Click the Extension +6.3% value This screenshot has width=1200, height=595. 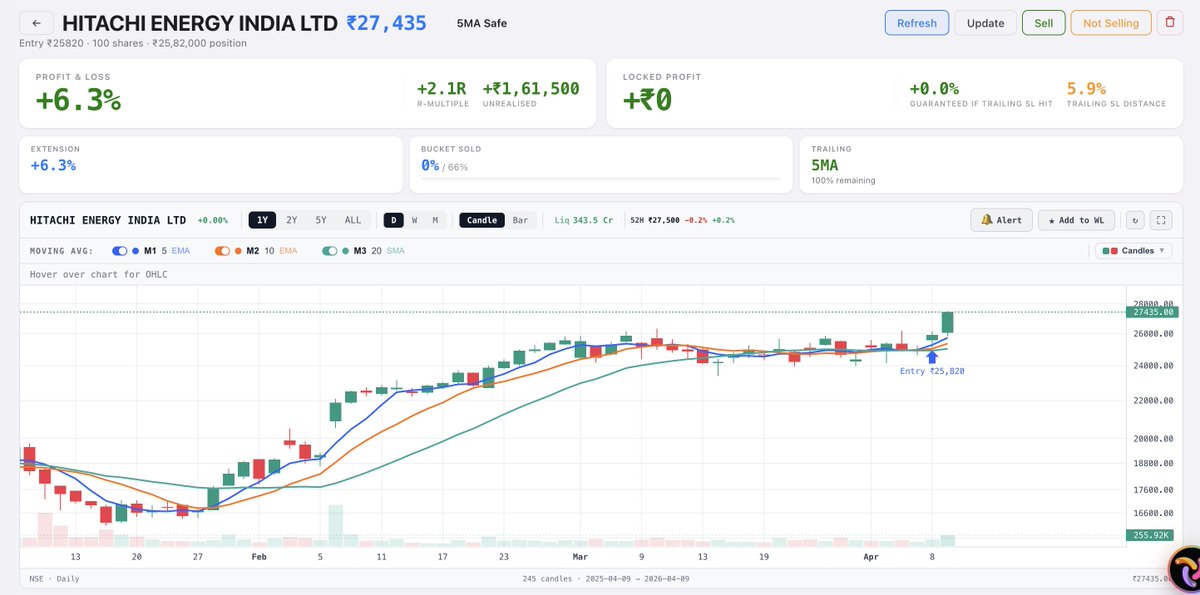tap(54, 165)
